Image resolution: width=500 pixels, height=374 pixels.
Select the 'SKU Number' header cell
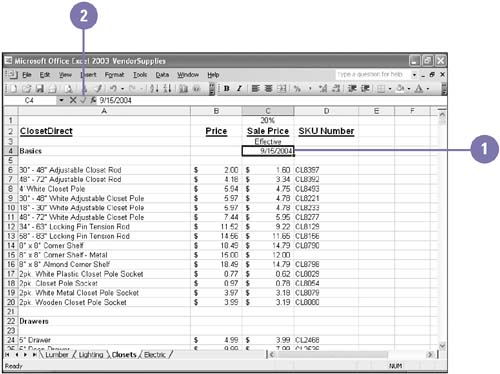click(326, 131)
